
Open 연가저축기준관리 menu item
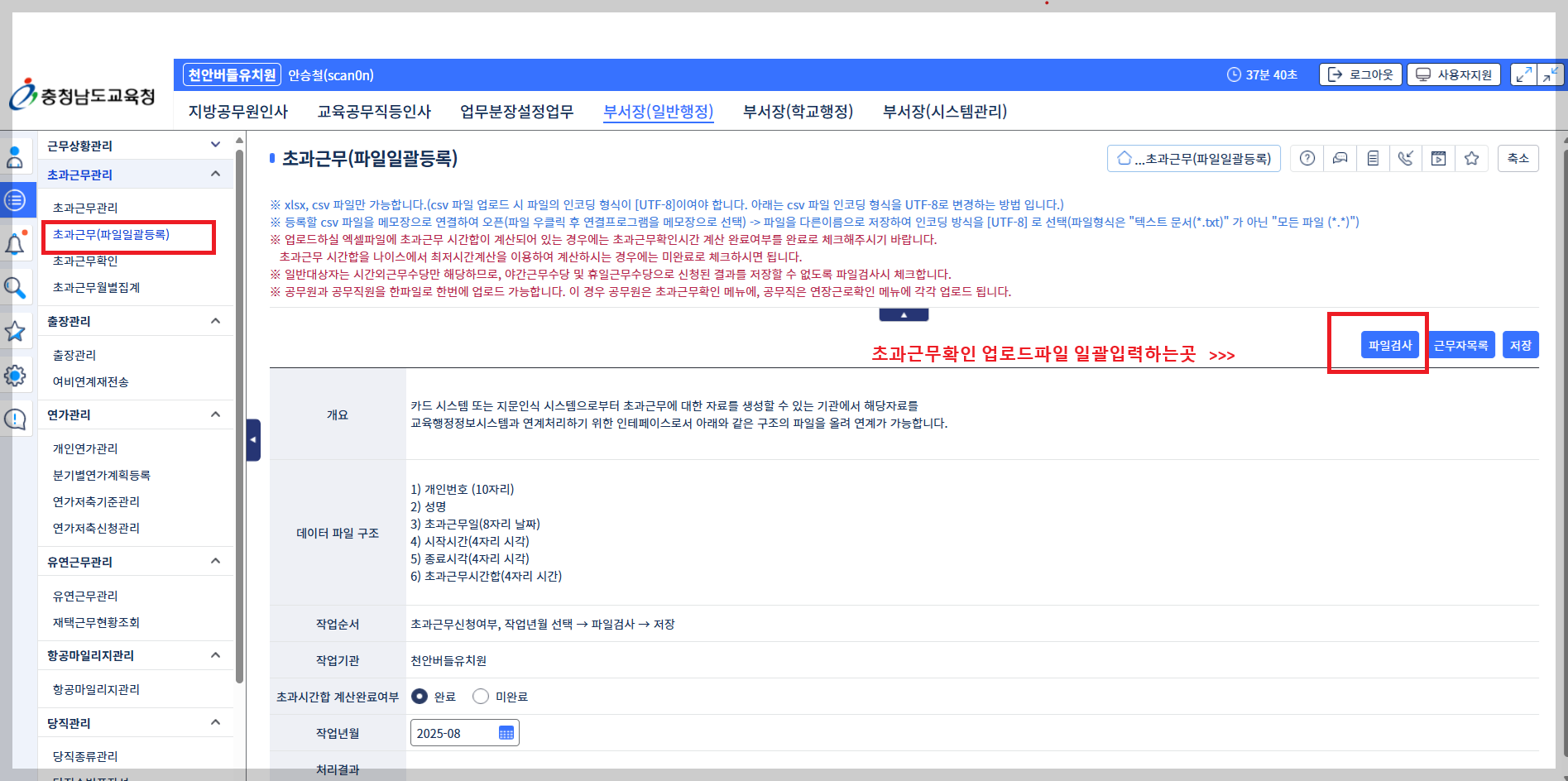coord(96,501)
